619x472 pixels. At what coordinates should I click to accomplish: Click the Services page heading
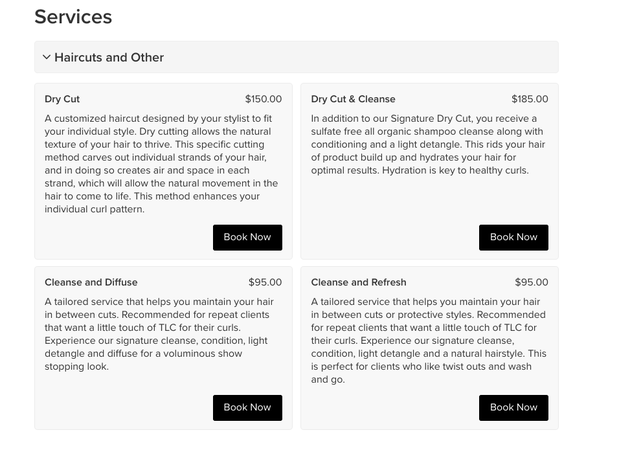(x=73, y=17)
